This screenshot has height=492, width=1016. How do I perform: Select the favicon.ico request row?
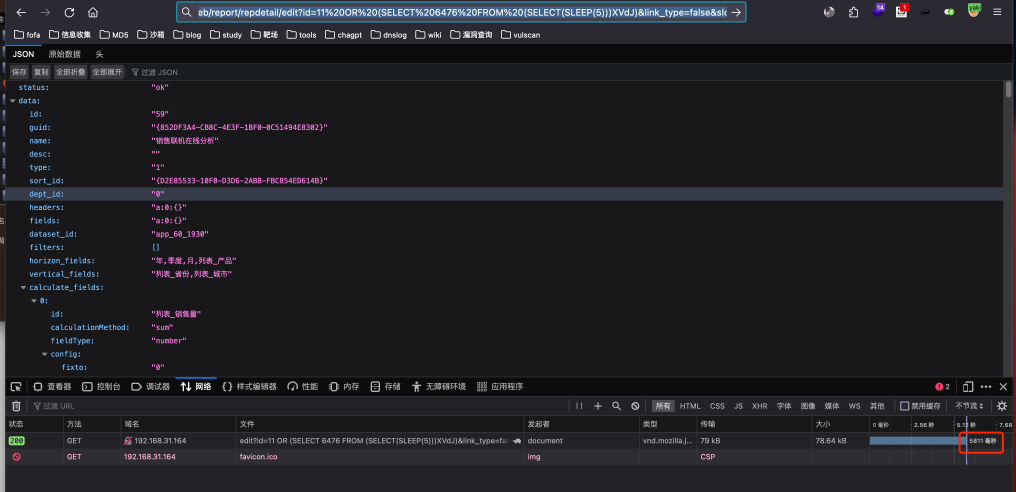click(508, 456)
